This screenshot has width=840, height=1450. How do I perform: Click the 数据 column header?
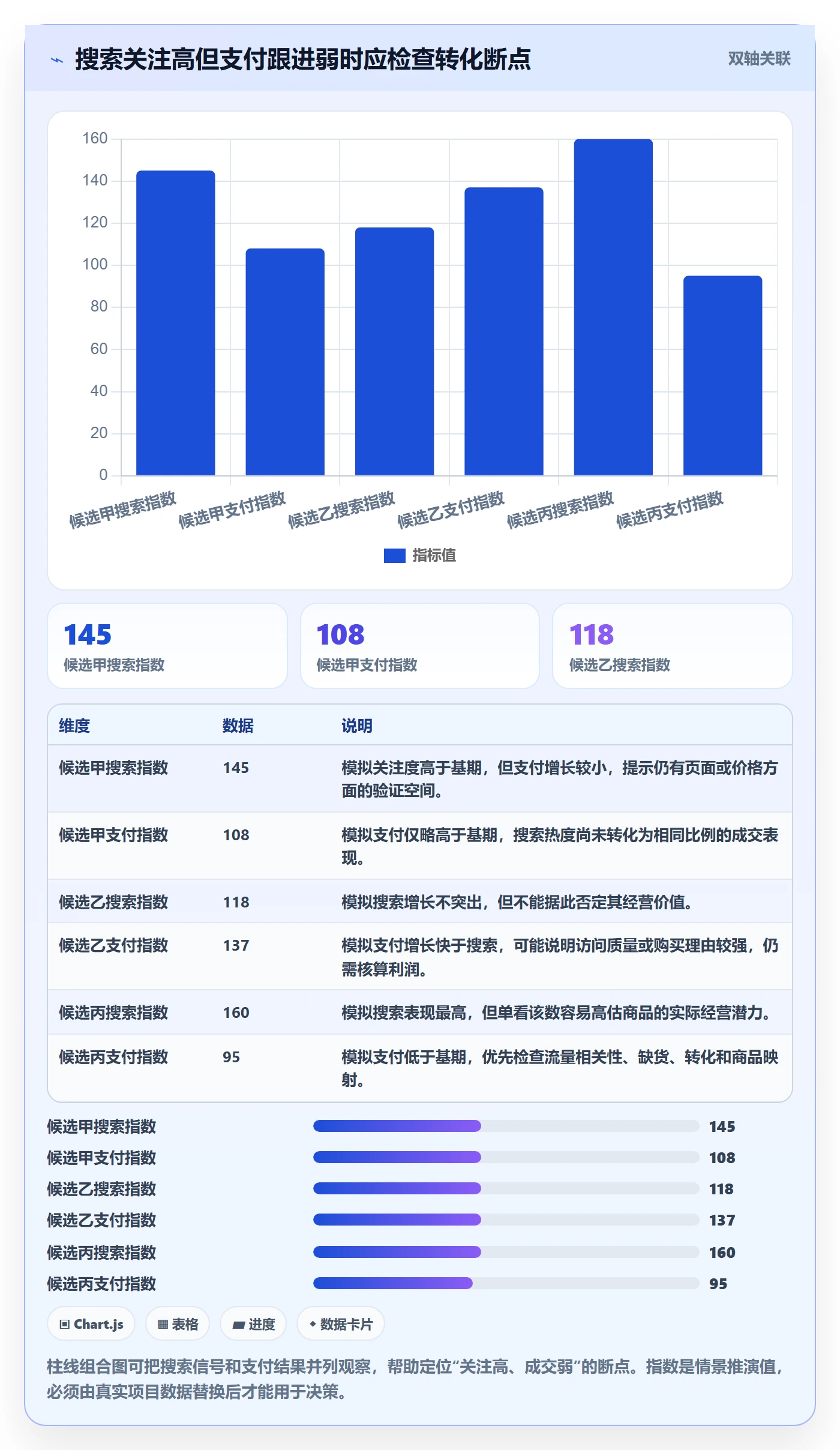tap(238, 726)
